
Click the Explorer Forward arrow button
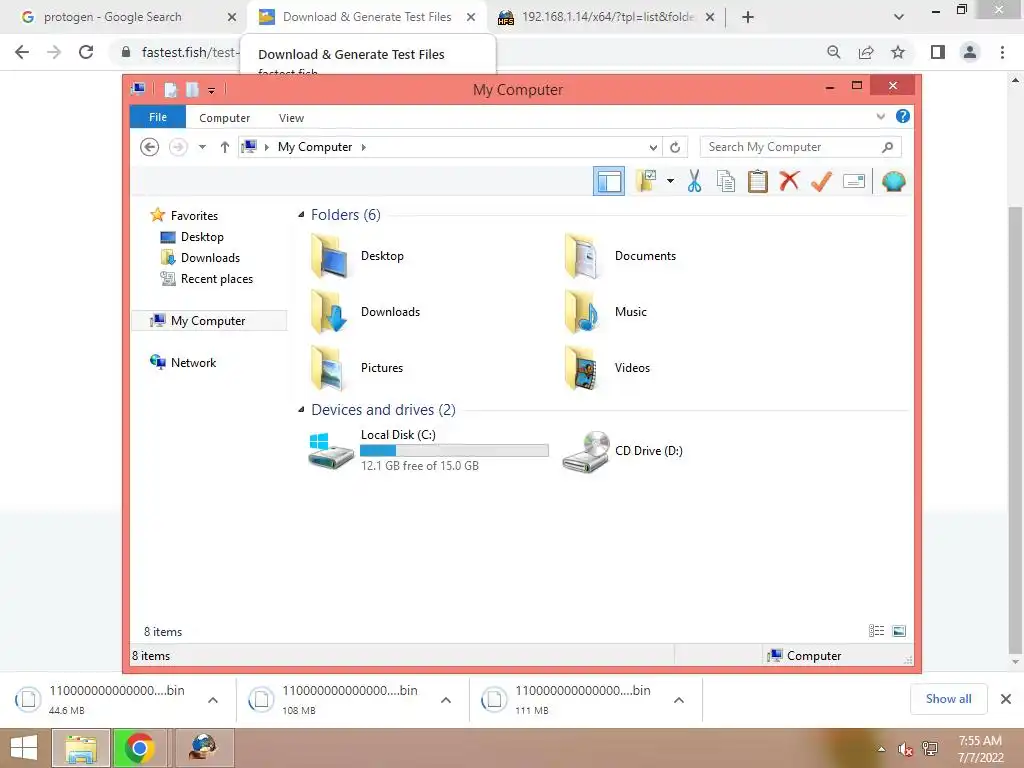(x=178, y=147)
